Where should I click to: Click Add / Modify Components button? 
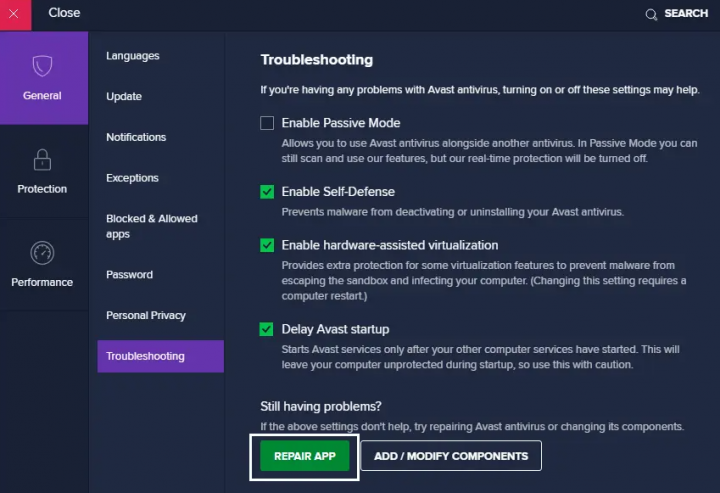click(x=451, y=456)
